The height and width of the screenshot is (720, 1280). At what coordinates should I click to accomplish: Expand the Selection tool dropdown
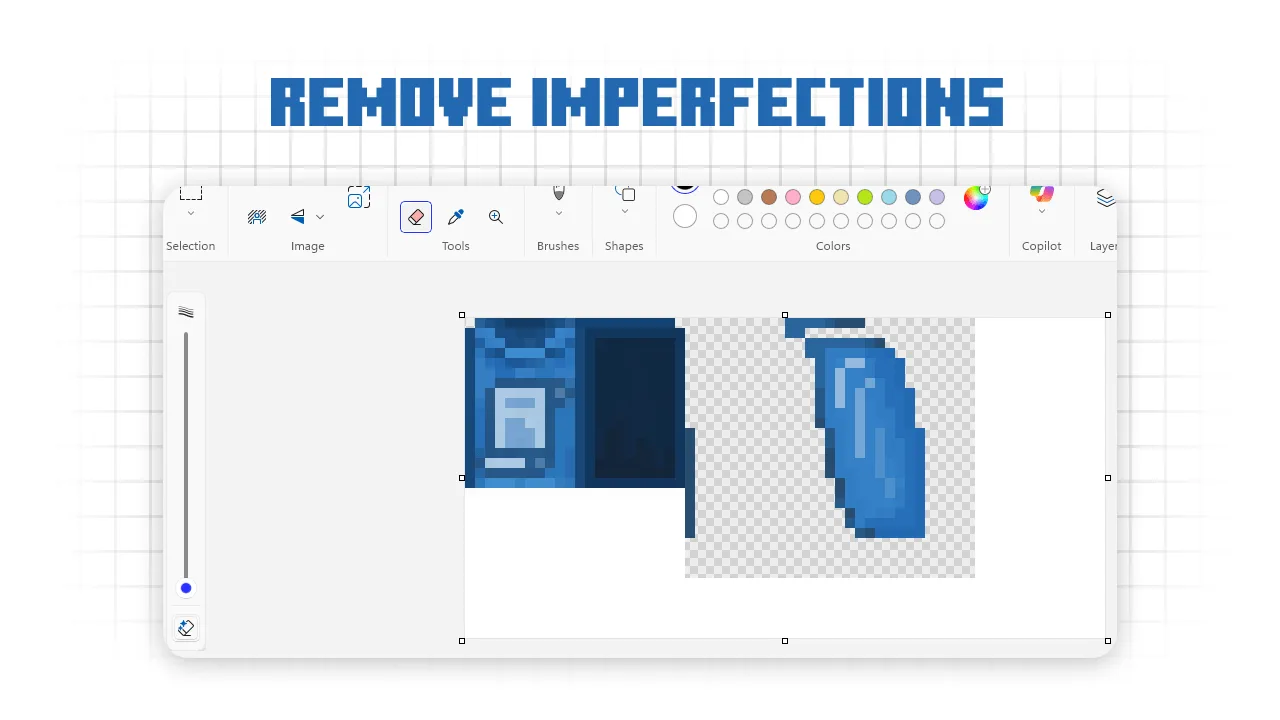tap(191, 213)
